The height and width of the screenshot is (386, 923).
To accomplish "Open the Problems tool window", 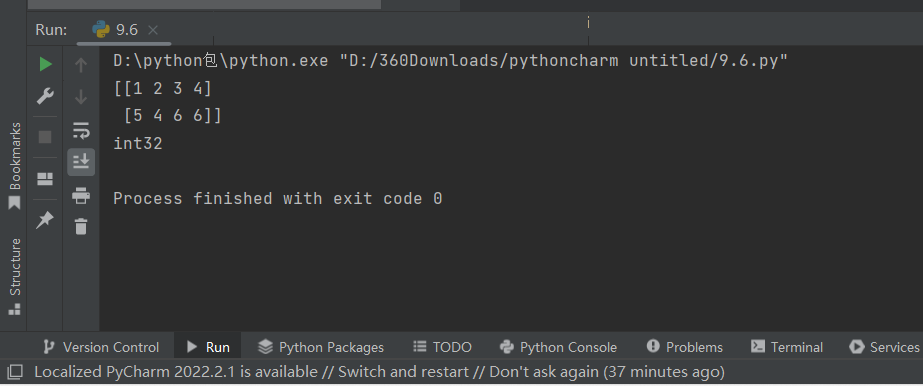I will [685, 347].
